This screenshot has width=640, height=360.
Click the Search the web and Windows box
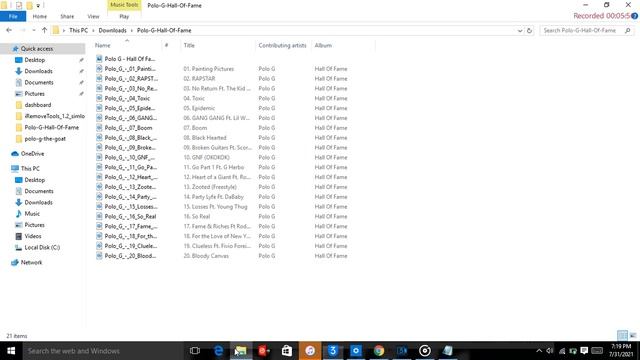pos(102,351)
